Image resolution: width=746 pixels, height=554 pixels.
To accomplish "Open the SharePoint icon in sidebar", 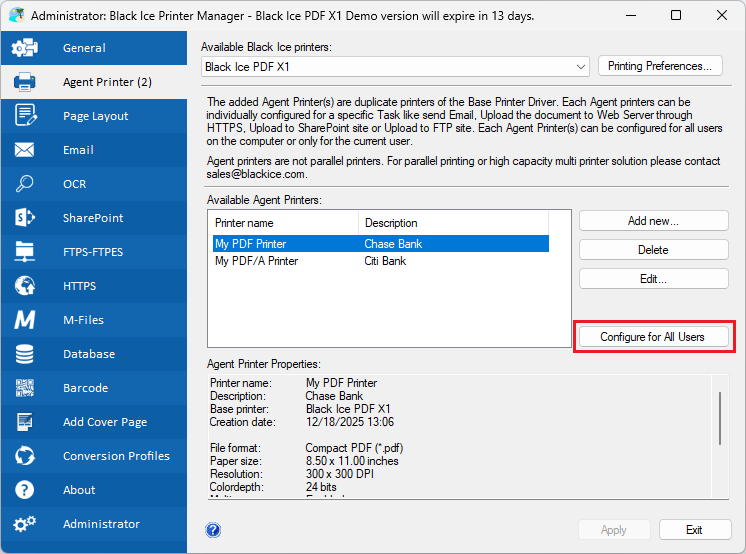I will [25, 218].
